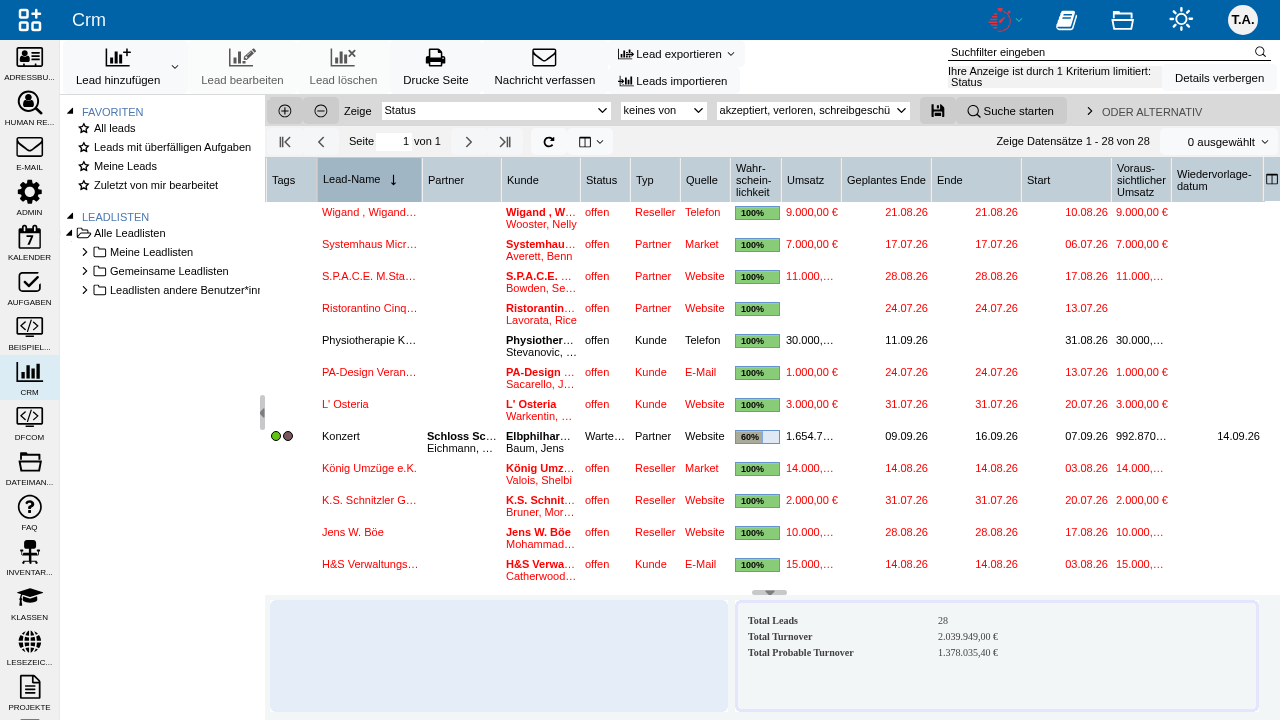This screenshot has width=1280, height=720.
Task: Open Kalender module in sidebar
Action: coord(30,243)
